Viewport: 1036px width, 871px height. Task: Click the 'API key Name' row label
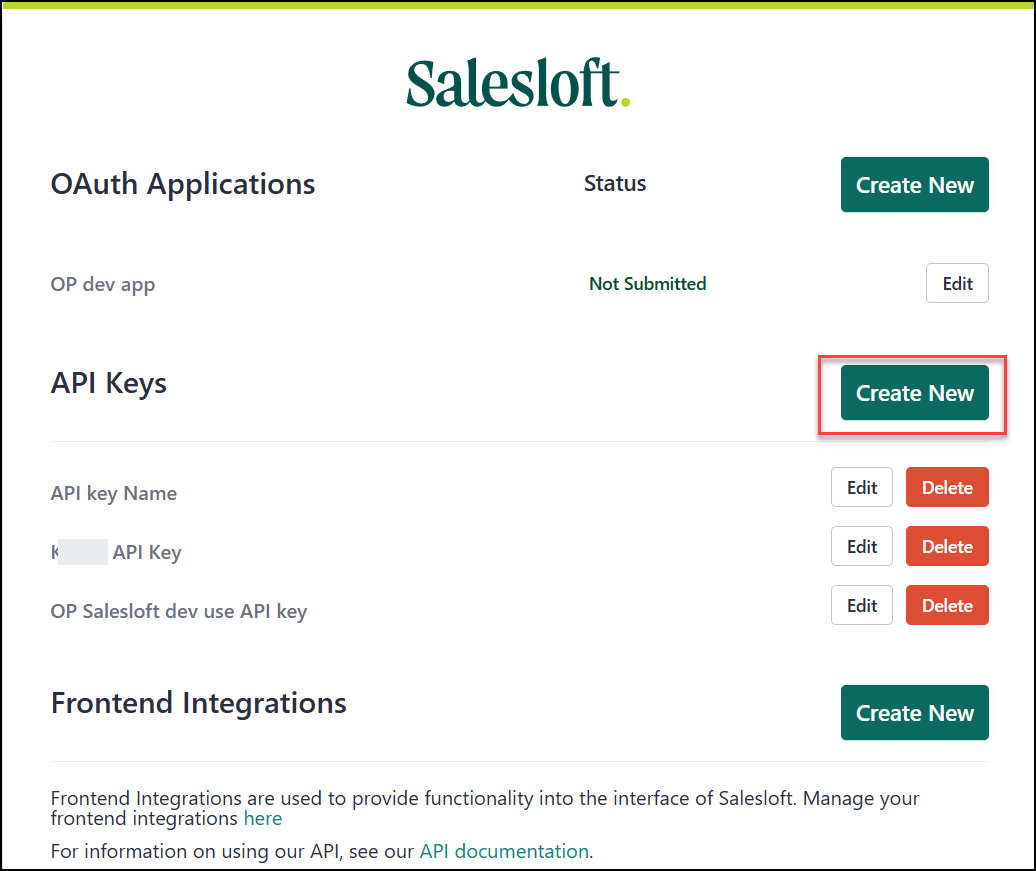click(x=114, y=493)
